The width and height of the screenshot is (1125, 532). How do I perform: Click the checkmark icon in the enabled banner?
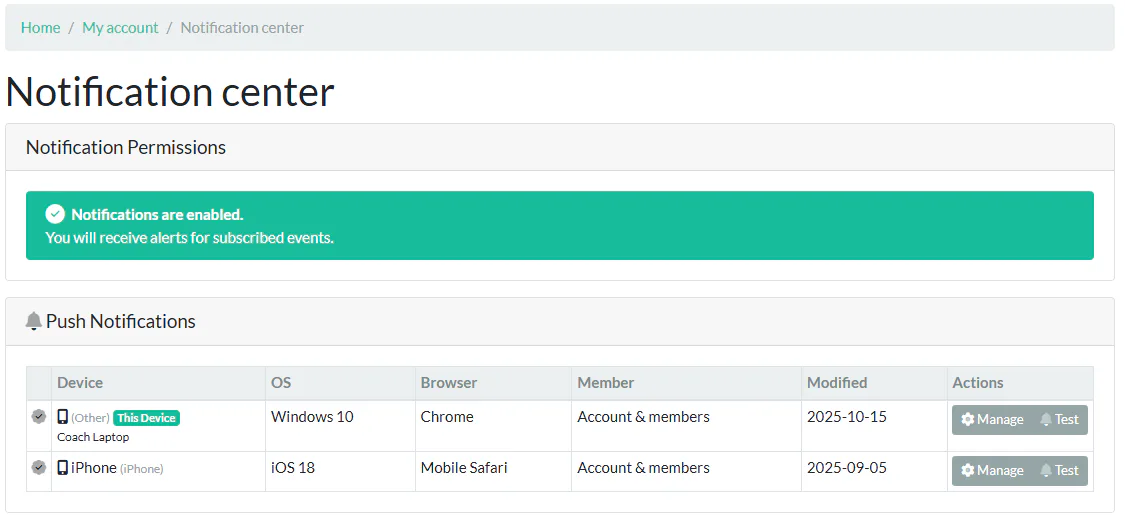pos(55,214)
